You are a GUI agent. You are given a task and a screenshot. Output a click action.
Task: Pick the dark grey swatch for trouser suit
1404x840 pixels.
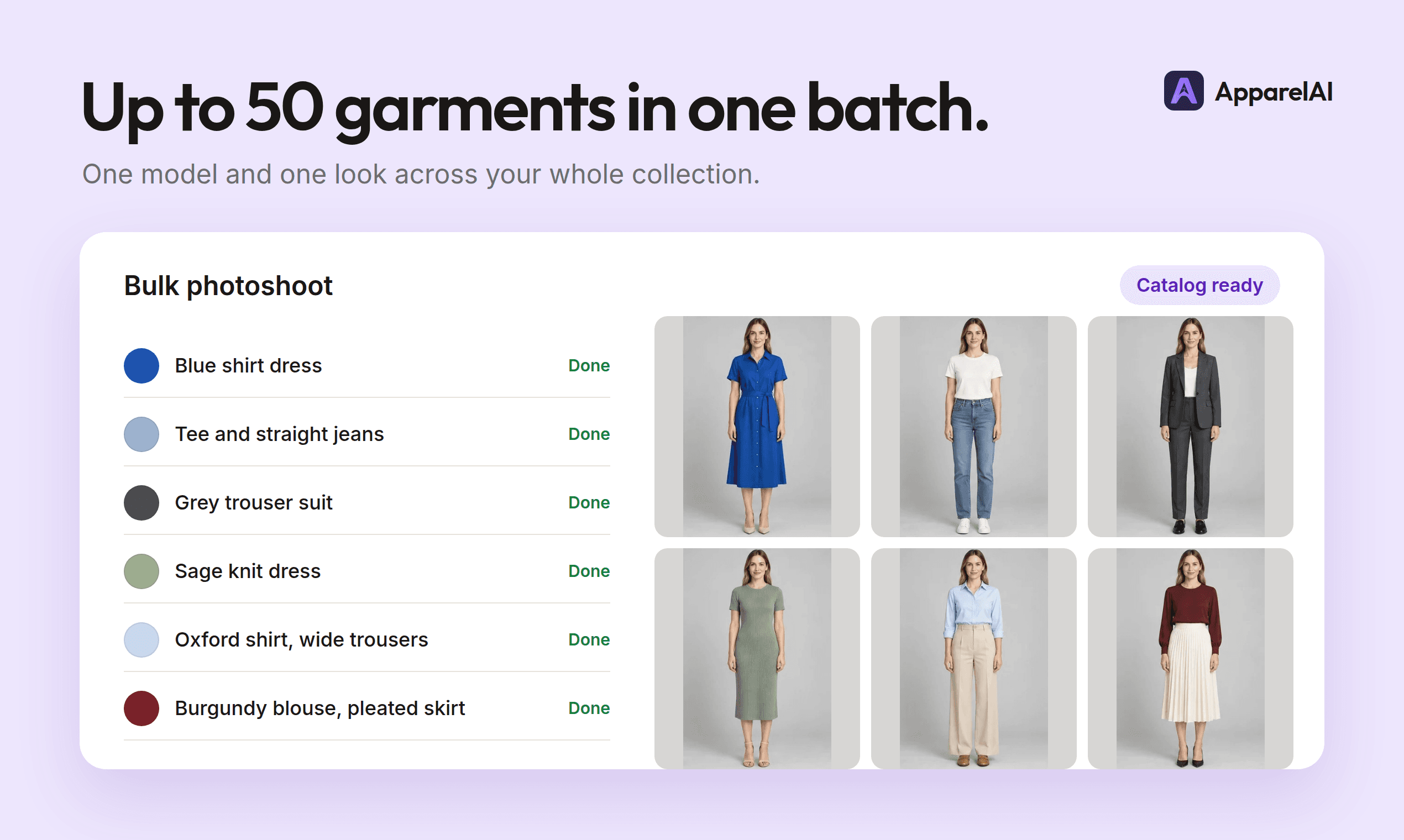[x=142, y=503]
